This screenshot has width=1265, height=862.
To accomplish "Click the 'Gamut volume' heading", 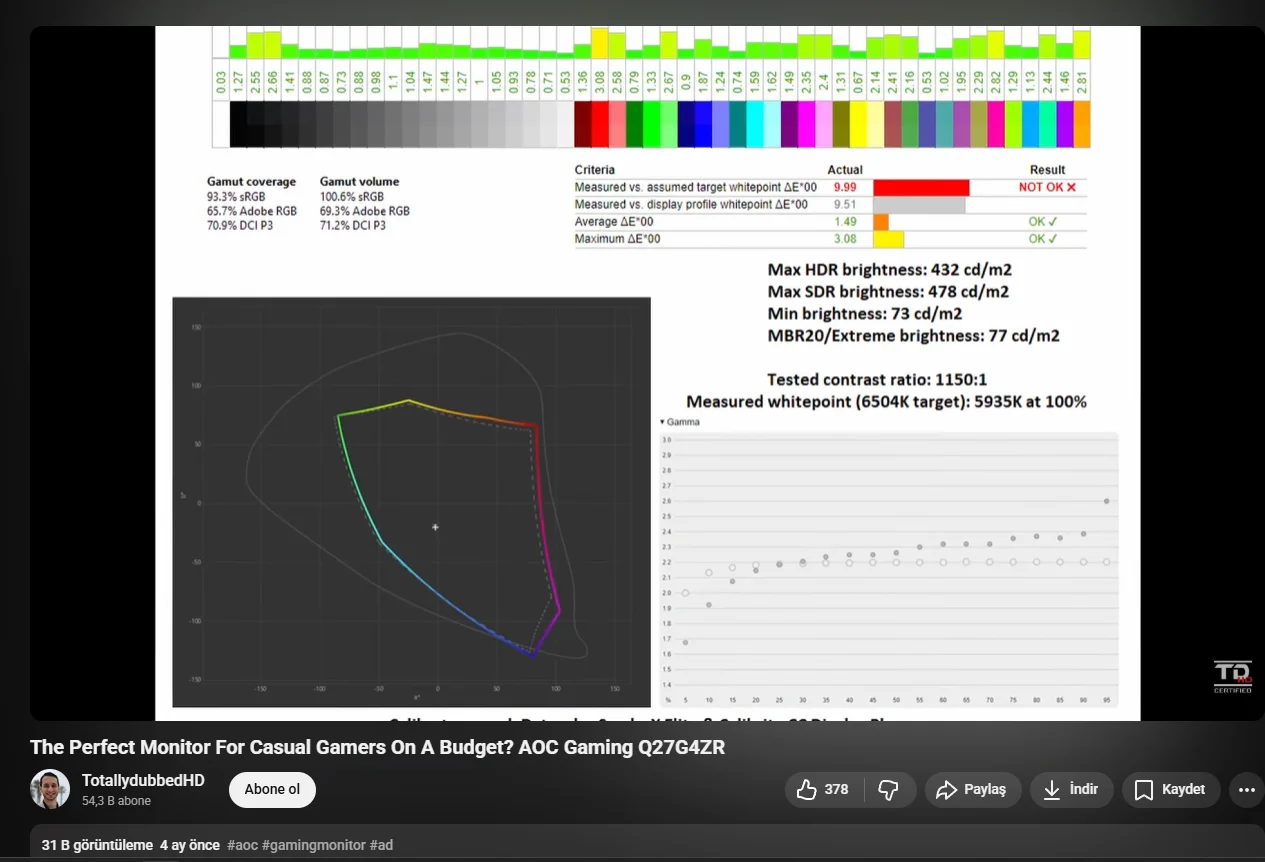I will 359,182.
